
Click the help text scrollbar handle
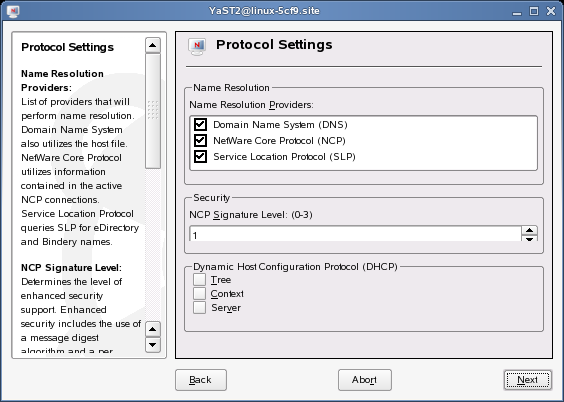click(153, 111)
